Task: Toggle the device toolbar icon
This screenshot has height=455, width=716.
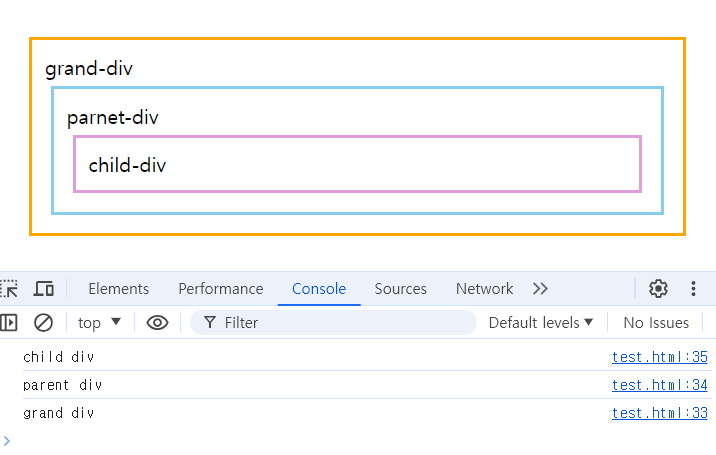Action: click(44, 289)
